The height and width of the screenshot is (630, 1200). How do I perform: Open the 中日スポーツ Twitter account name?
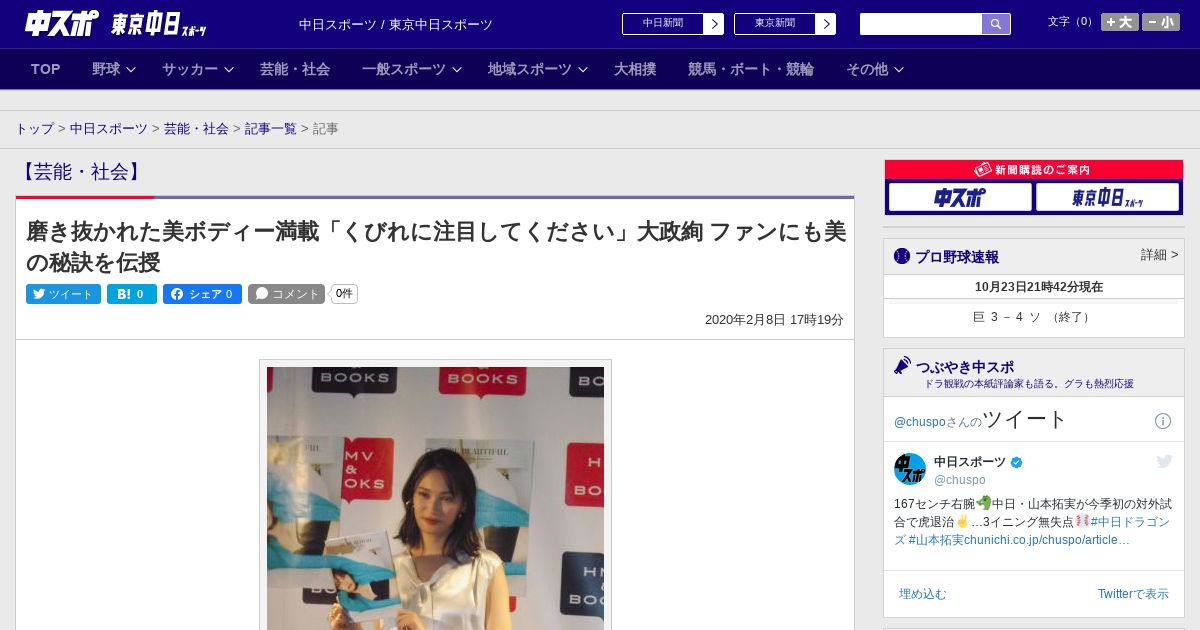point(970,462)
